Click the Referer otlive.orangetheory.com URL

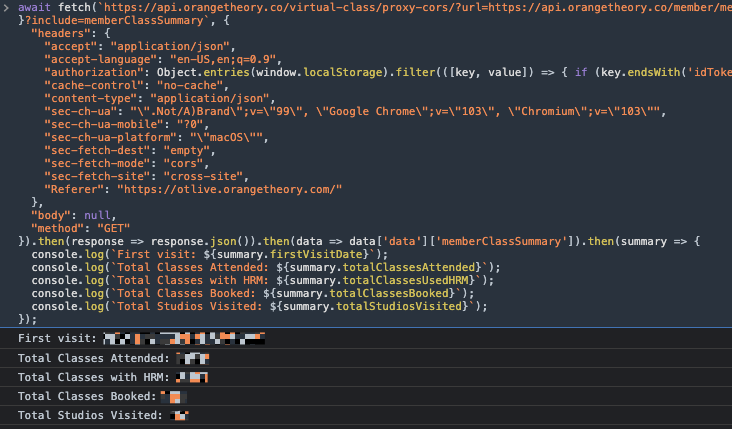coord(229,190)
